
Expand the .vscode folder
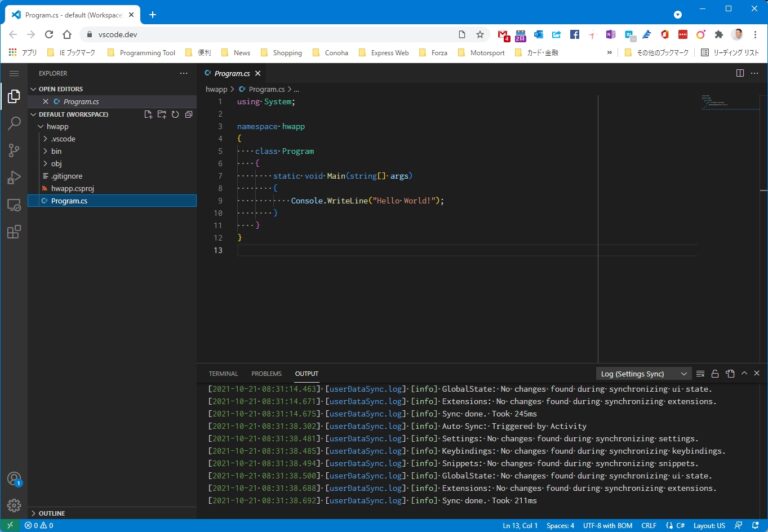click(x=113, y=139)
